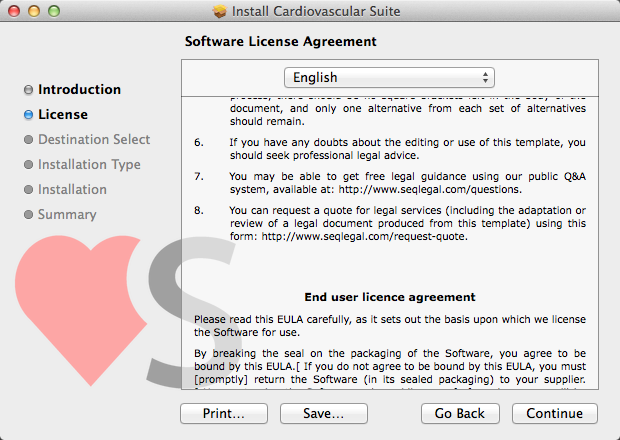This screenshot has height=440, width=620.
Task: Click the blue License step bullet
Action: pos(28,115)
